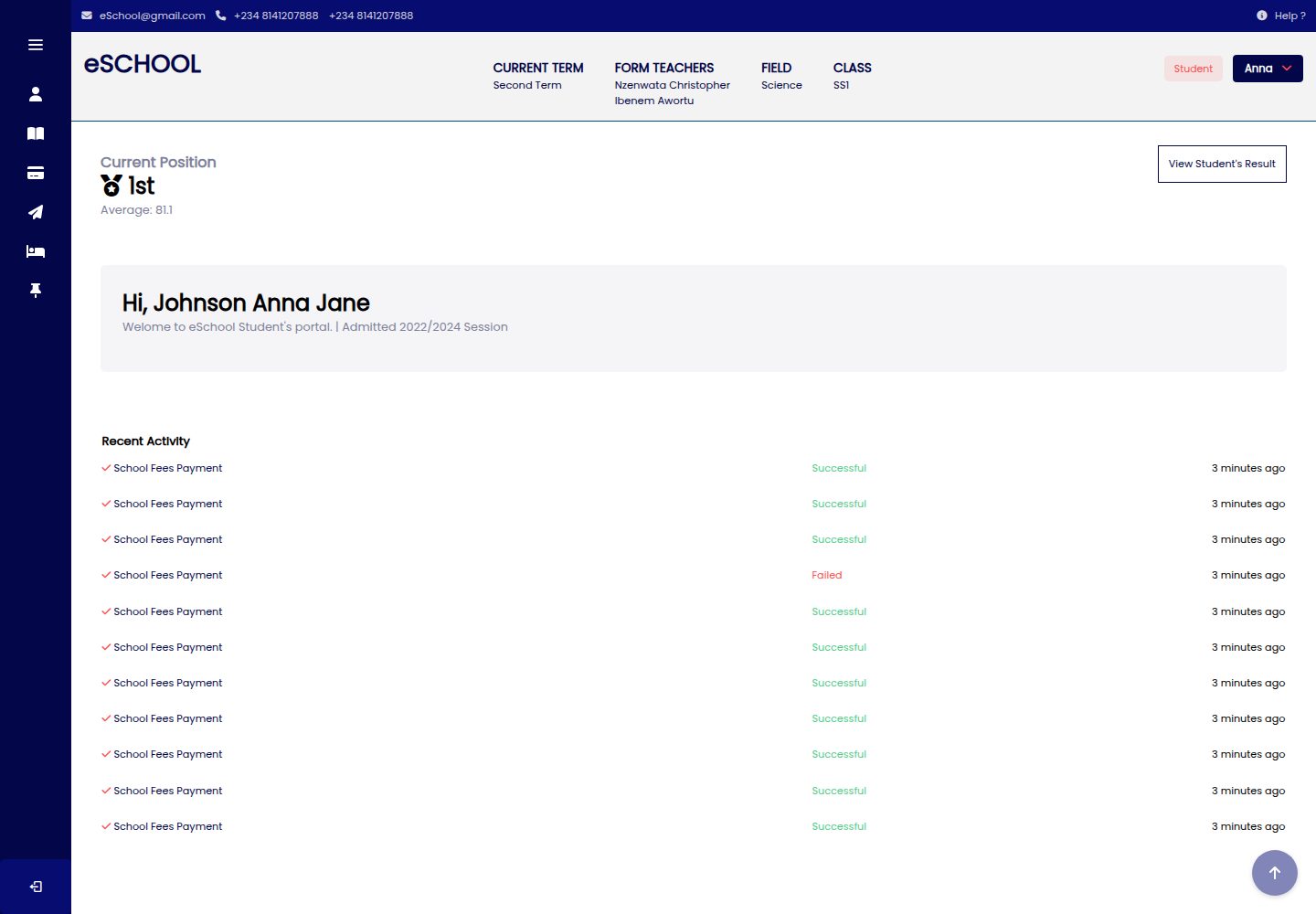Screen dimensions: 1316x914
Task: Click the Help info icon
Action: coord(1262,16)
